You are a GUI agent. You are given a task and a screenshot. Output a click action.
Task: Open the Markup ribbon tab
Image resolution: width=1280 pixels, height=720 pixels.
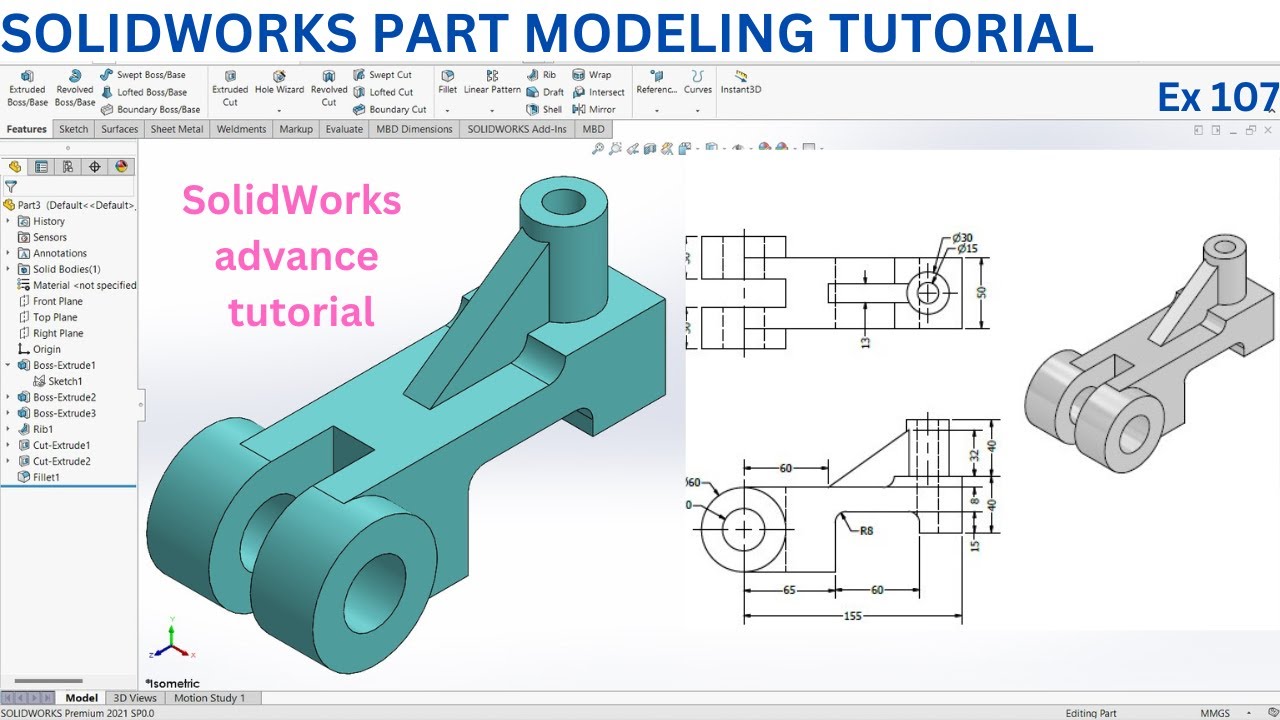coord(296,129)
